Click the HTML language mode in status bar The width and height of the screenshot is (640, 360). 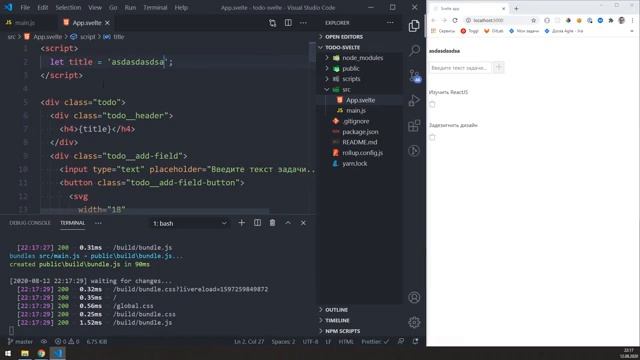(x=346, y=342)
